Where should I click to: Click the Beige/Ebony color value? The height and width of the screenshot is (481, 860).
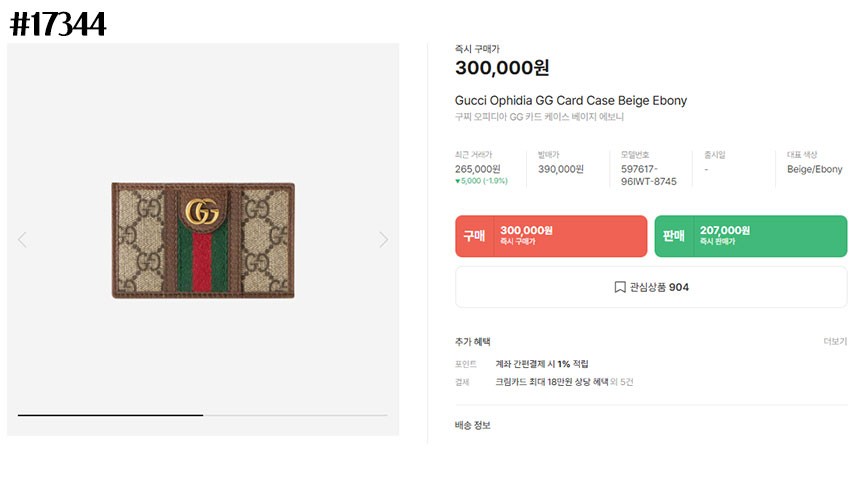[814, 169]
